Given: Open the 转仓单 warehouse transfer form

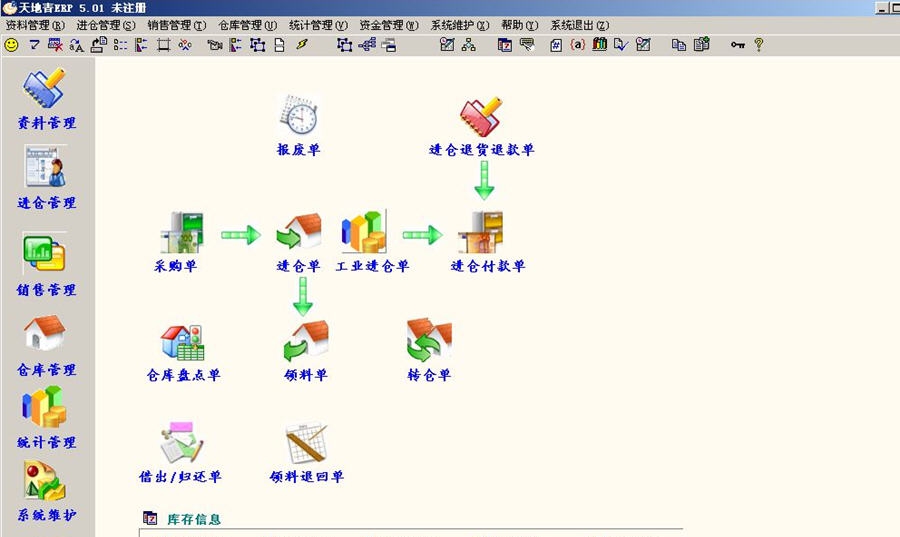Looking at the screenshot, I should 429,351.
